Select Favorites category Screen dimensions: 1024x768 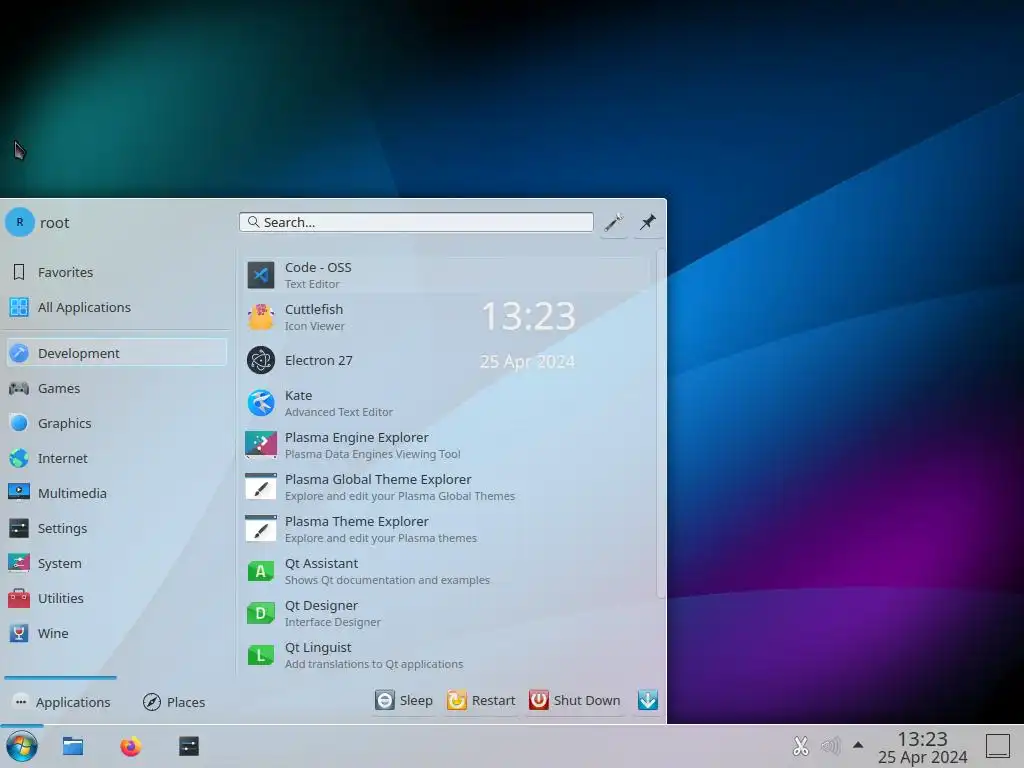116,272
